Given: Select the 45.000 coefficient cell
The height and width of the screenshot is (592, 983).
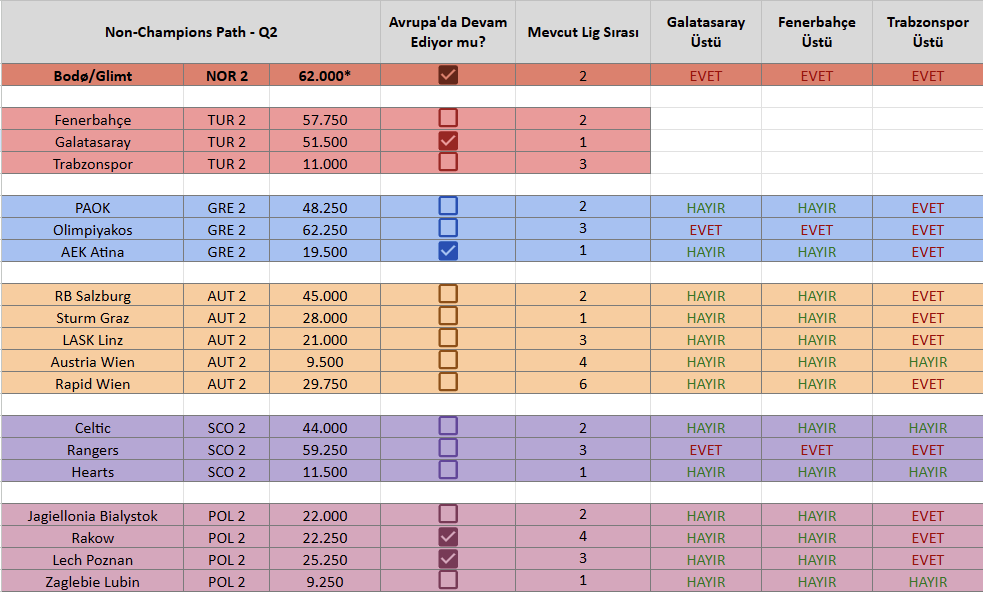Looking at the screenshot, I should click(x=325, y=295).
